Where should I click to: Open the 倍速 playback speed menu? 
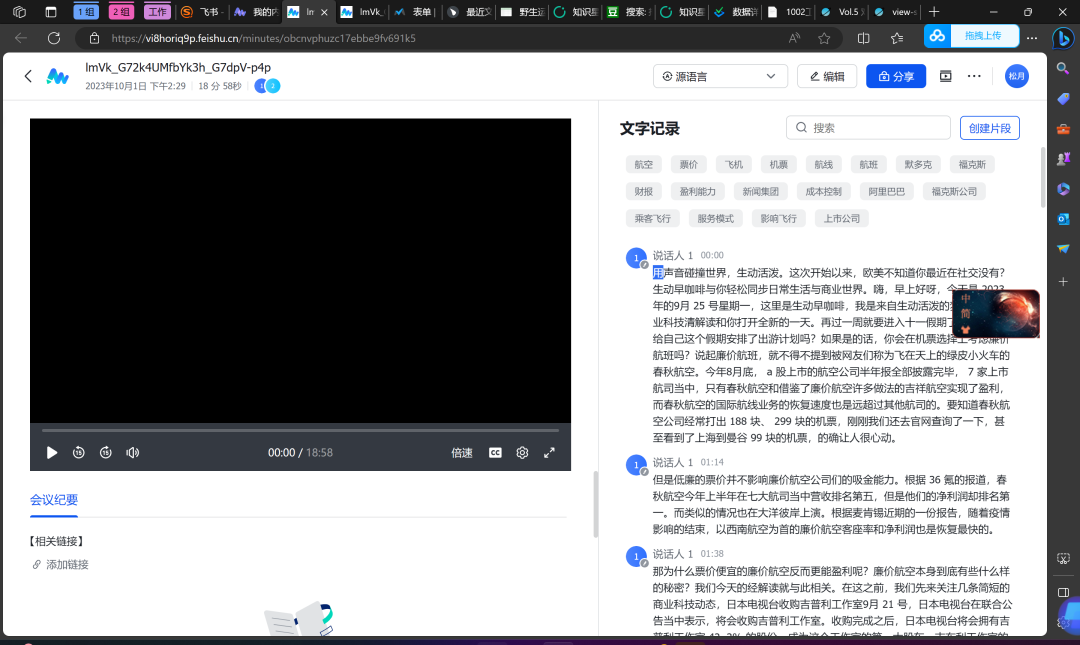pos(461,453)
